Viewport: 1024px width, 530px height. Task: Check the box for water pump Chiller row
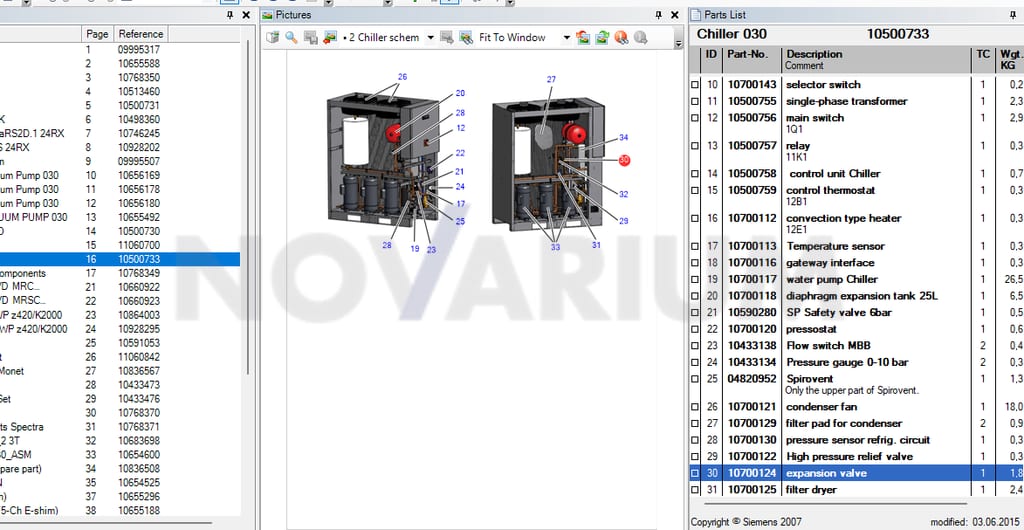point(695,279)
